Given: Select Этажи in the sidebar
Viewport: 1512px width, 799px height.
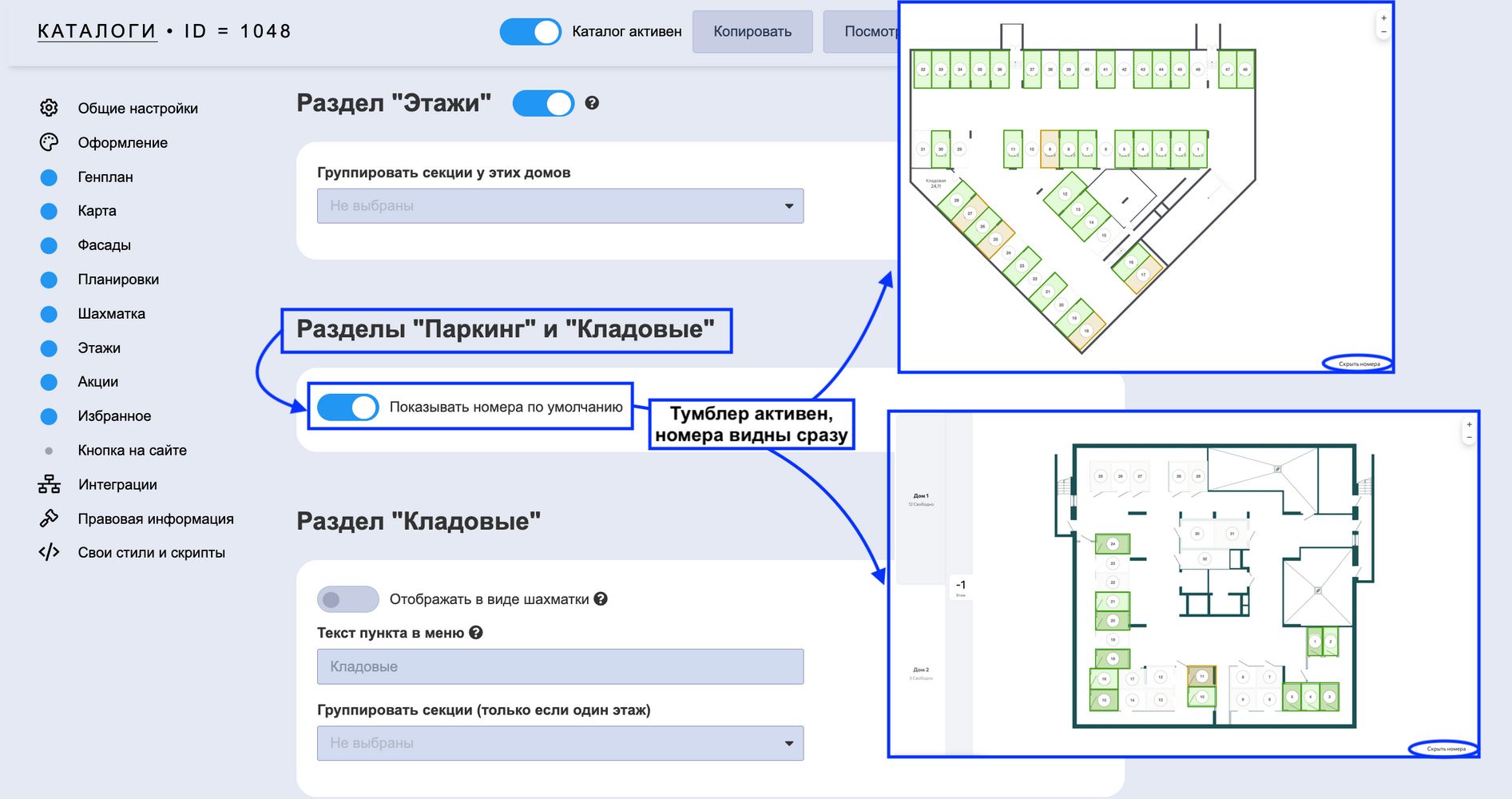Looking at the screenshot, I should point(99,348).
